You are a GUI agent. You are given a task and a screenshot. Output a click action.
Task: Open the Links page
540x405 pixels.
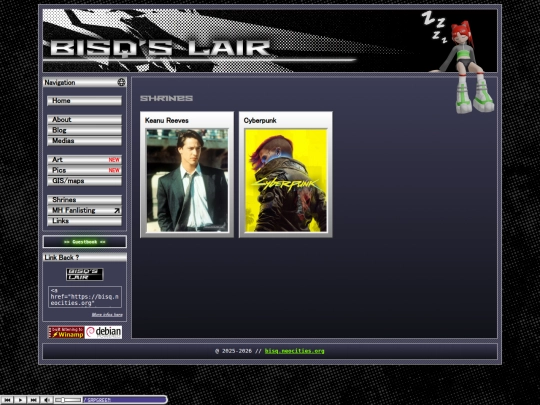84,221
